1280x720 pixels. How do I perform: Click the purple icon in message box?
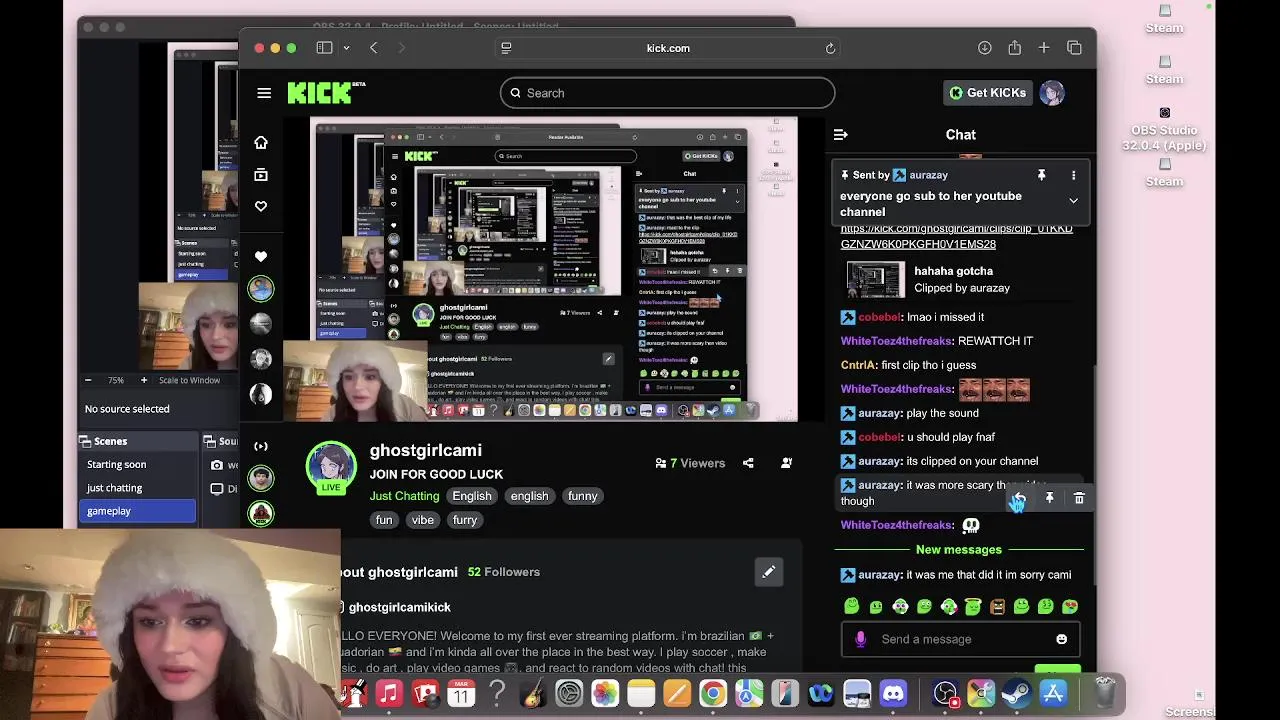860,639
